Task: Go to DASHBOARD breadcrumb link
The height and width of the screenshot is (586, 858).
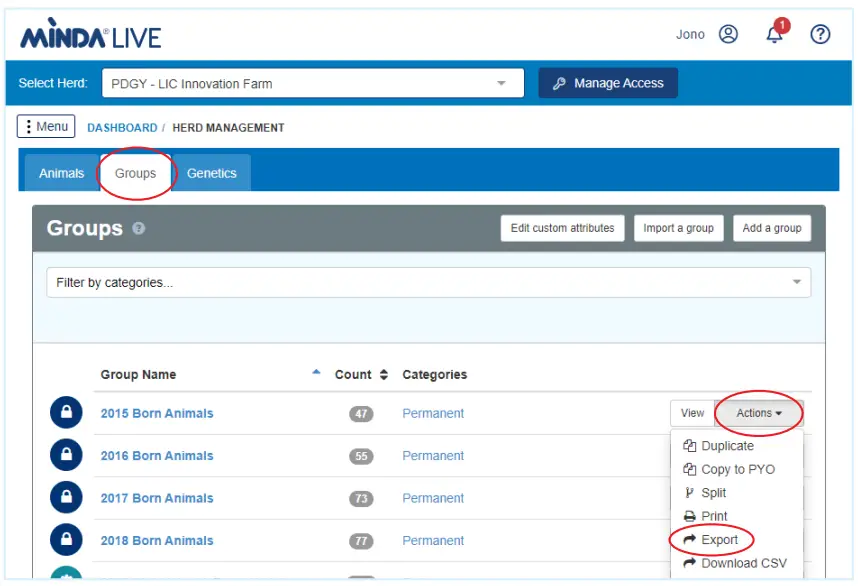Action: 122,128
